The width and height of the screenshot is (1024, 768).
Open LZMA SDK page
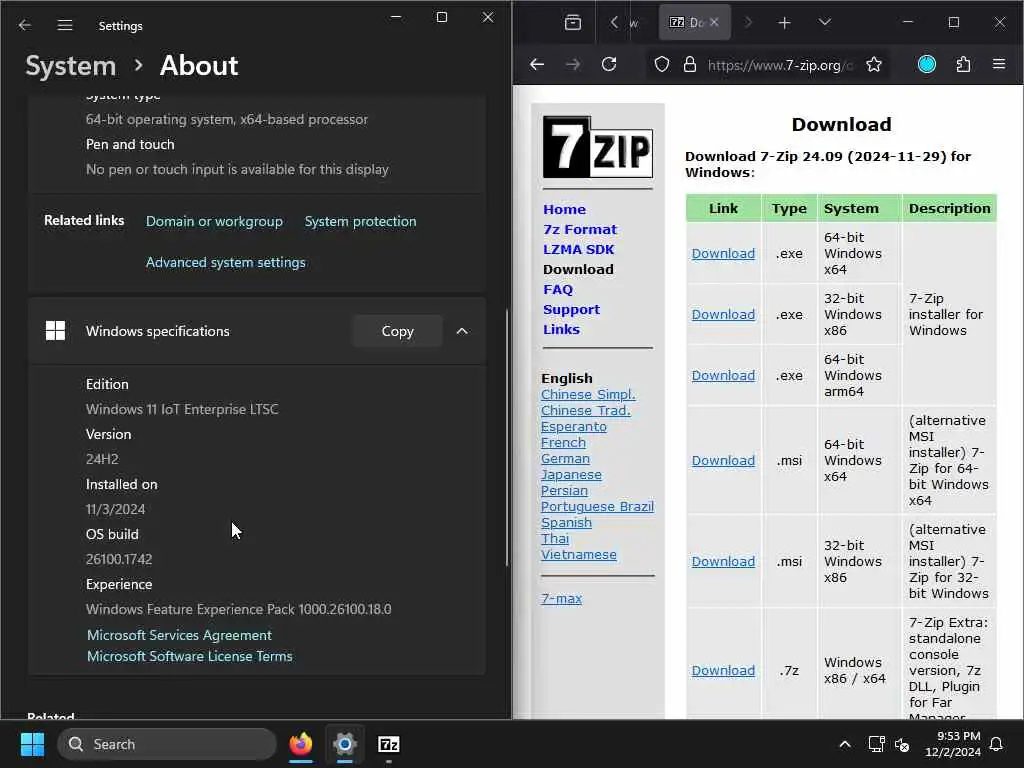(579, 249)
